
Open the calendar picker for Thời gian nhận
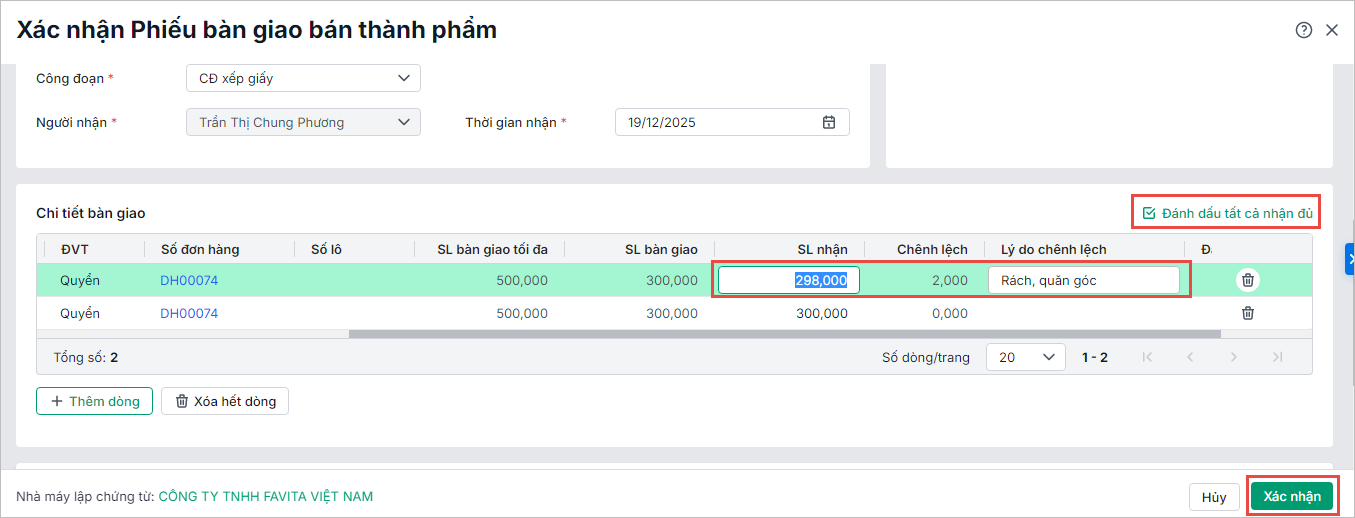[x=828, y=123]
